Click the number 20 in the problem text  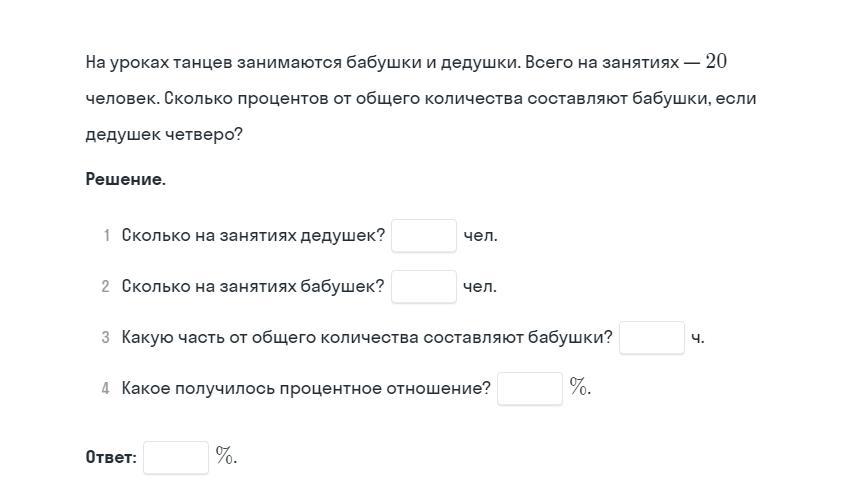coord(716,62)
